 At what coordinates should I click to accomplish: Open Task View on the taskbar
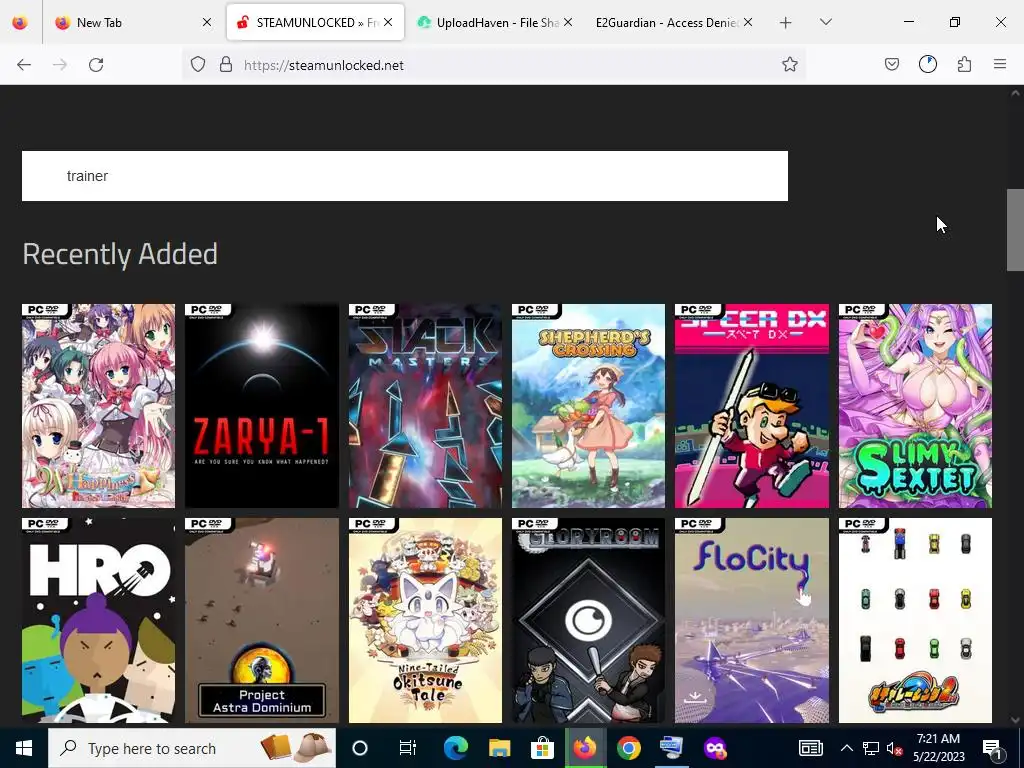point(408,748)
